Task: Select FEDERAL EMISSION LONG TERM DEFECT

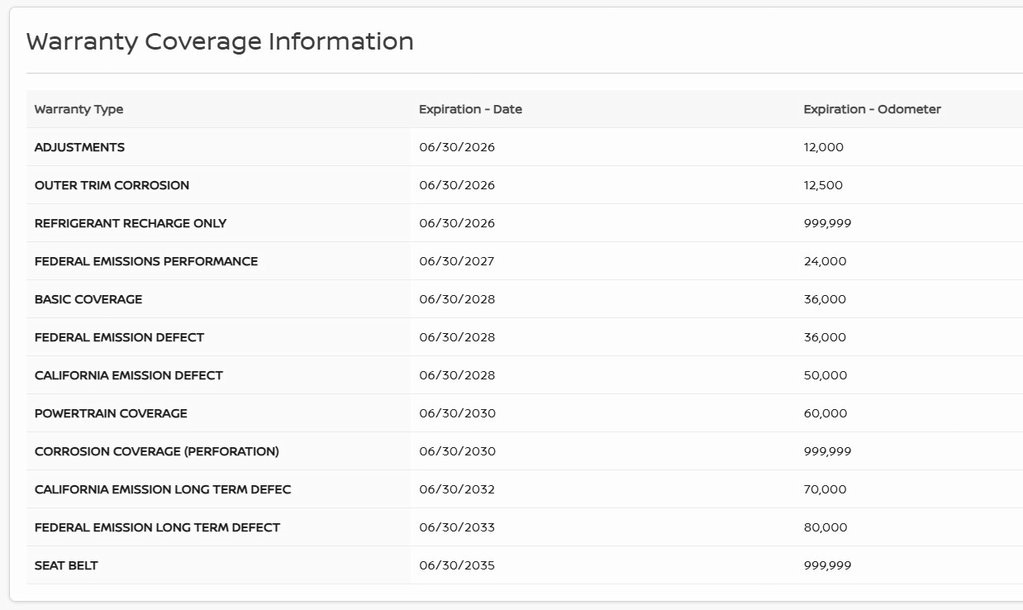Action: click(x=157, y=527)
